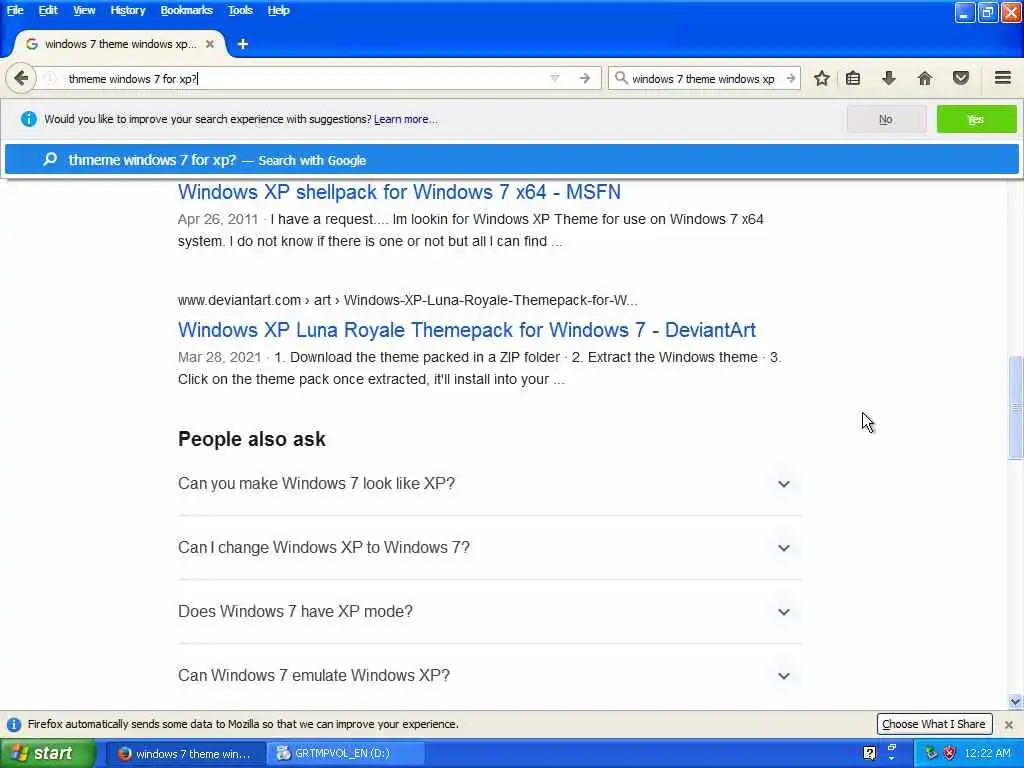
Task: Switch to GRTMPVOL_EN (D:) taskbar window
Action: coord(346,754)
